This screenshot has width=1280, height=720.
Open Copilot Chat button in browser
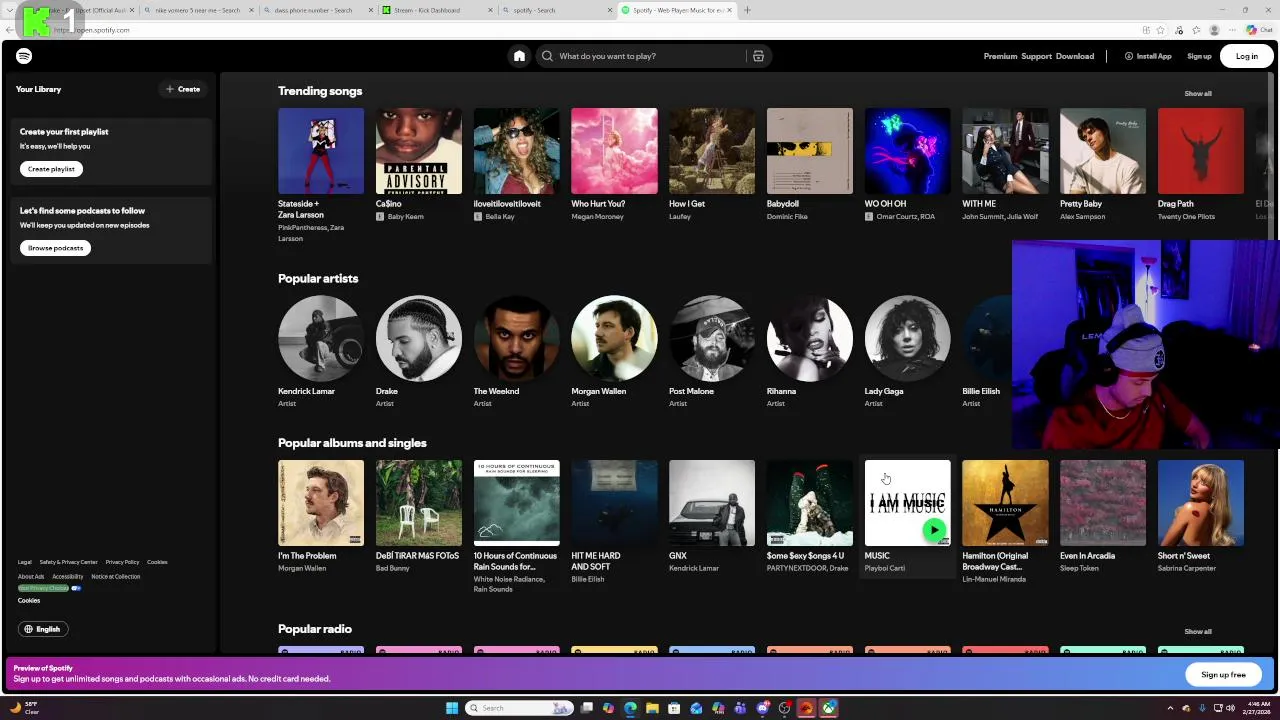(1259, 30)
